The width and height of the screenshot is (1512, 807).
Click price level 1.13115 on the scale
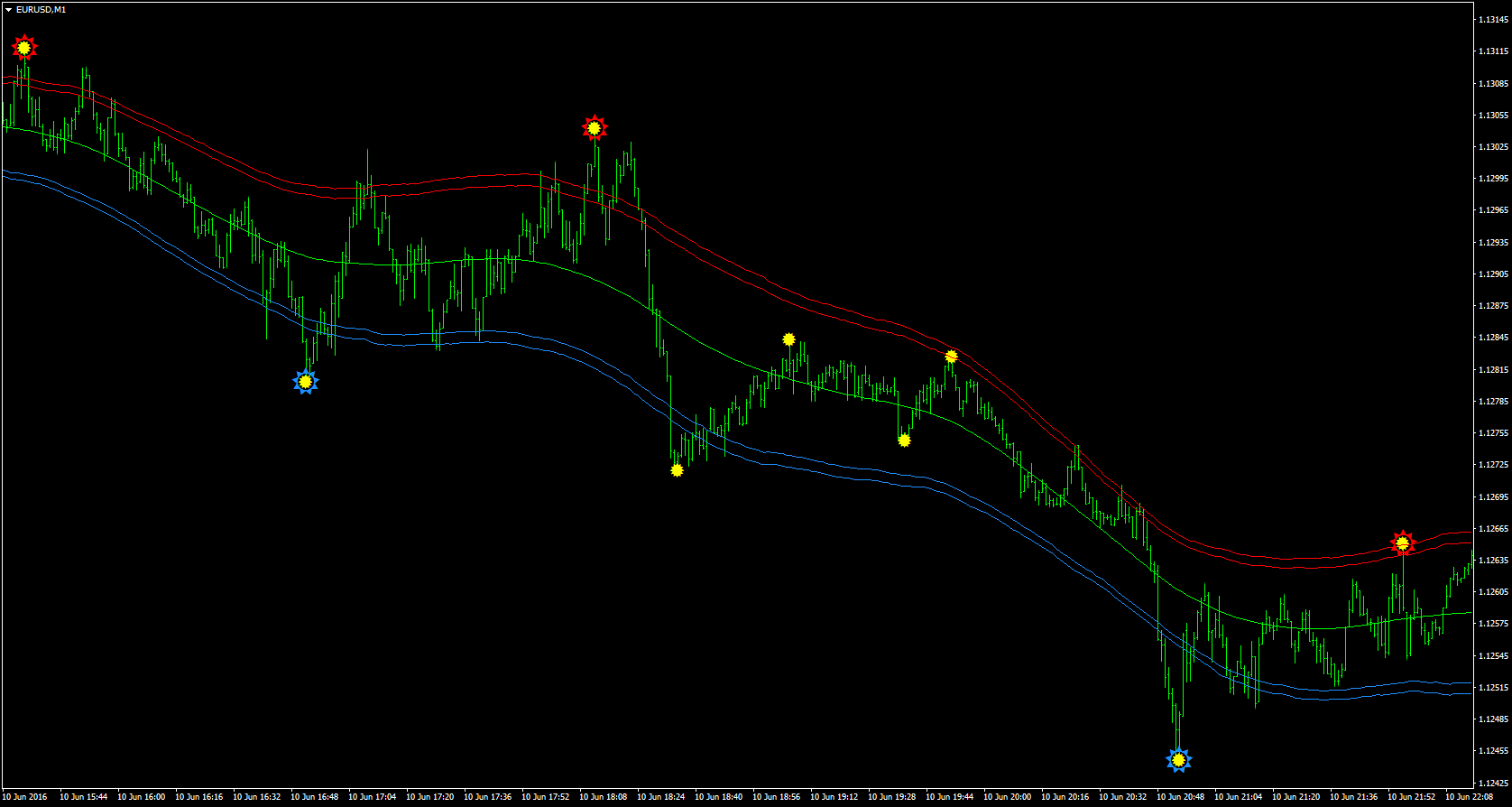[1493, 51]
